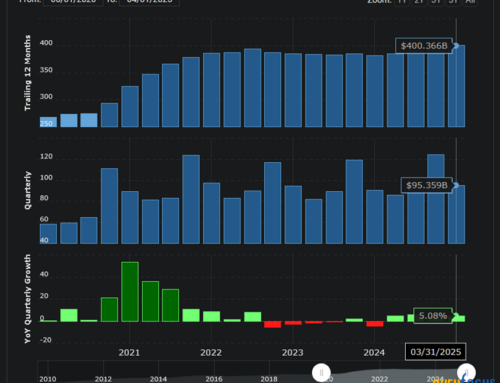Viewport: 500px width, 383px height.
Task: Click the left navigator range slider handle
Action: (x=321, y=373)
